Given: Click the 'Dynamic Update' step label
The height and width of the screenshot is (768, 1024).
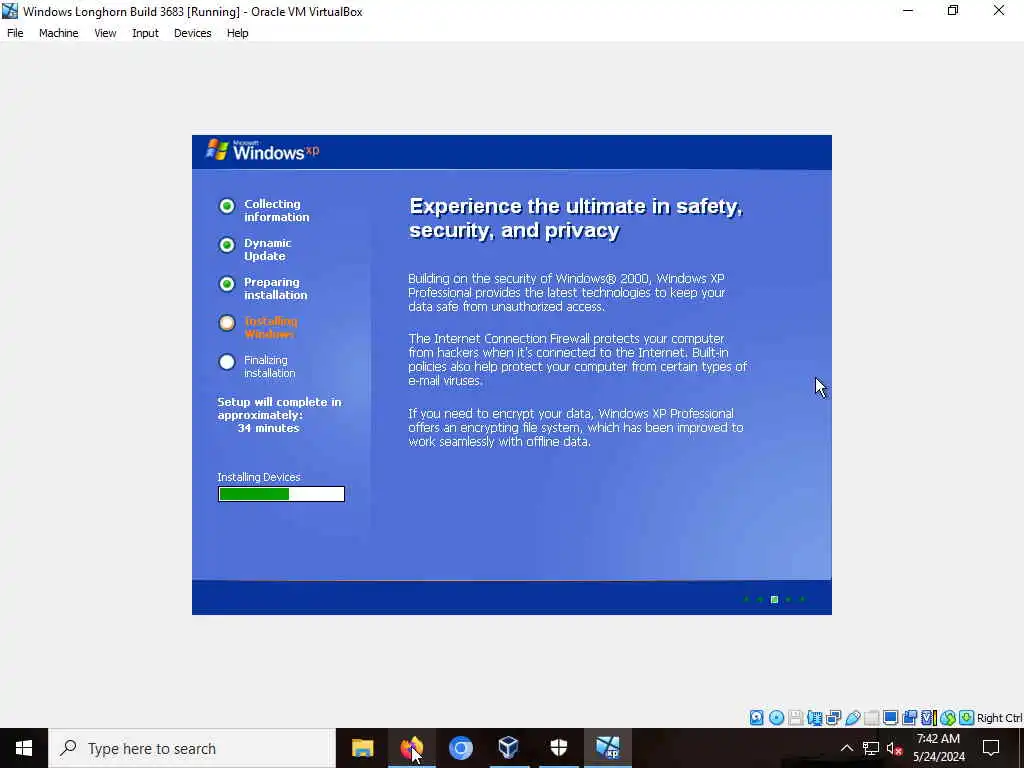Looking at the screenshot, I should [x=268, y=249].
